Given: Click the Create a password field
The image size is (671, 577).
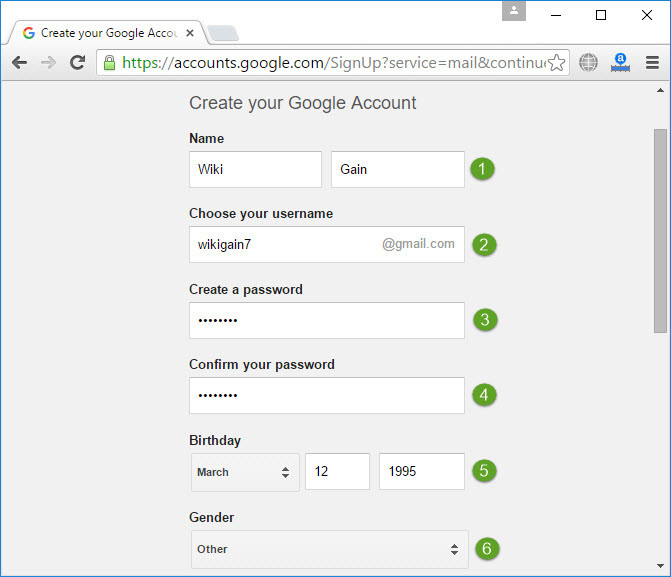Looking at the screenshot, I should pos(326,320).
